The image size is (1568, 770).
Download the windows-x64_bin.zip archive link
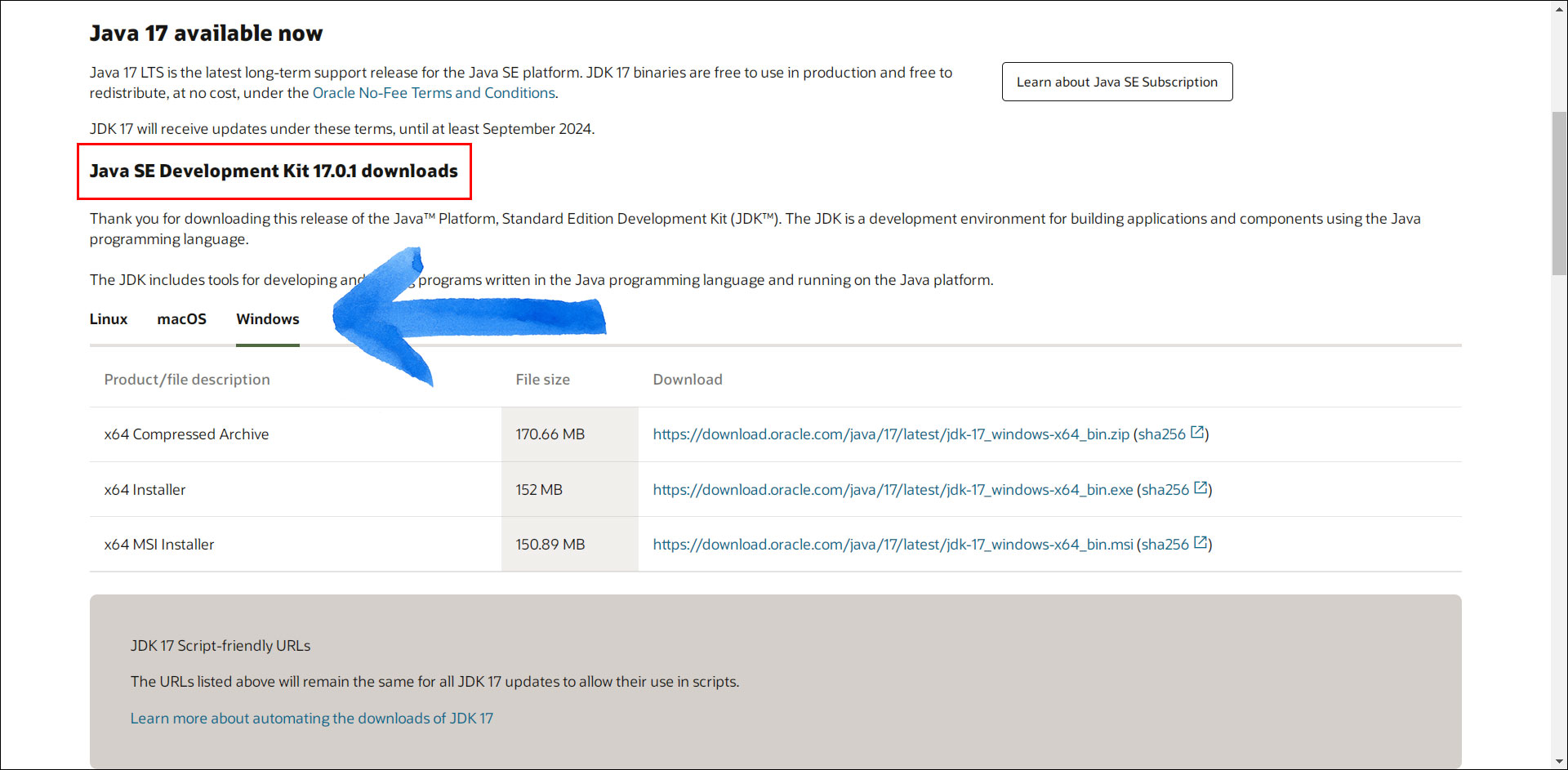(891, 434)
